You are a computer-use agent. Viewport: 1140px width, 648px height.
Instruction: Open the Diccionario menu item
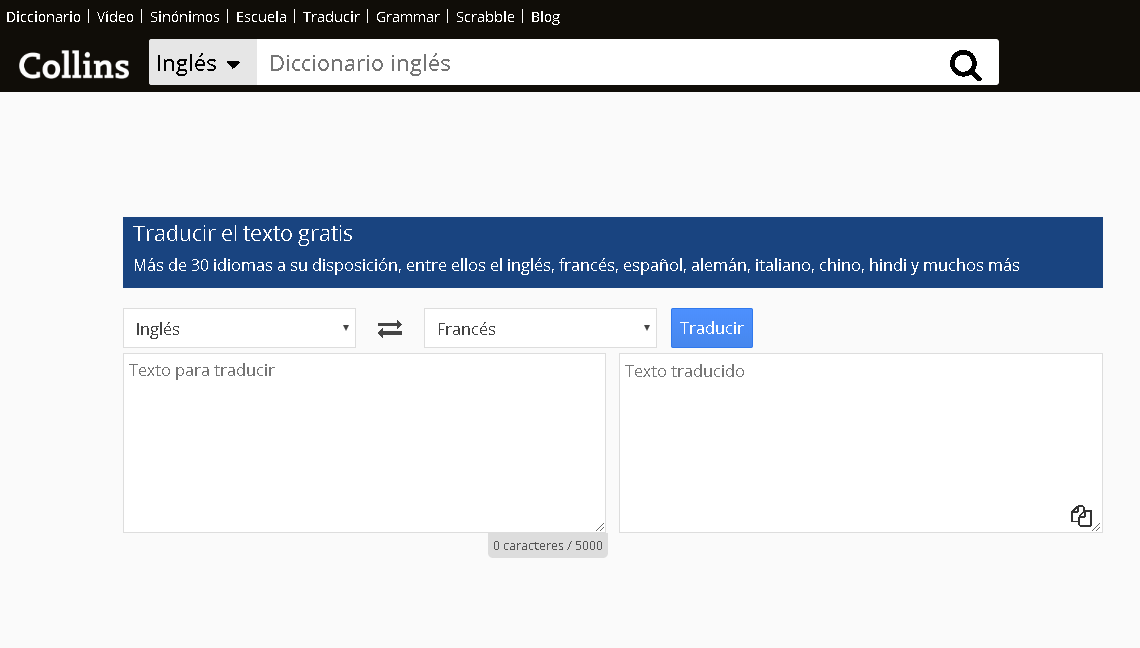tap(43, 16)
